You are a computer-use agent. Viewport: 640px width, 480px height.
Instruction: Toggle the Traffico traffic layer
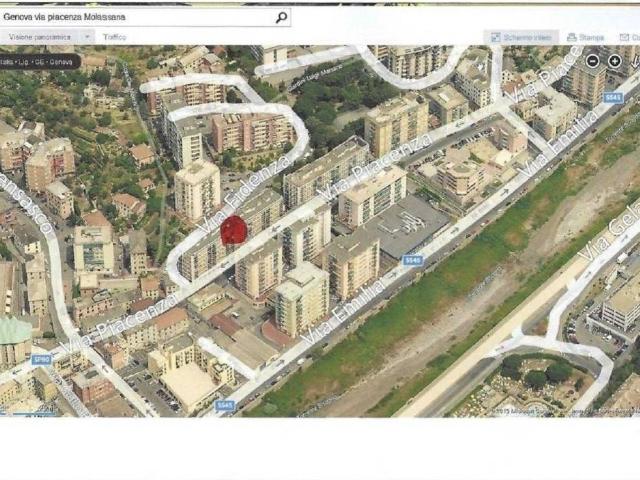tap(114, 37)
